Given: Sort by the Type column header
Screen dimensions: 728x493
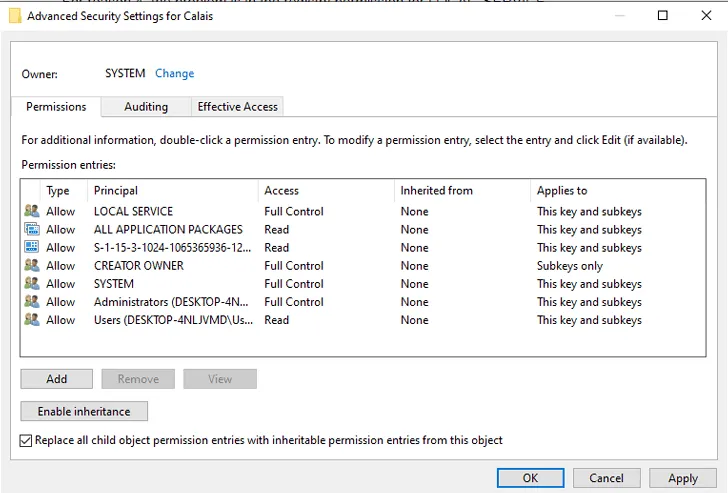Looking at the screenshot, I should tap(64, 190).
